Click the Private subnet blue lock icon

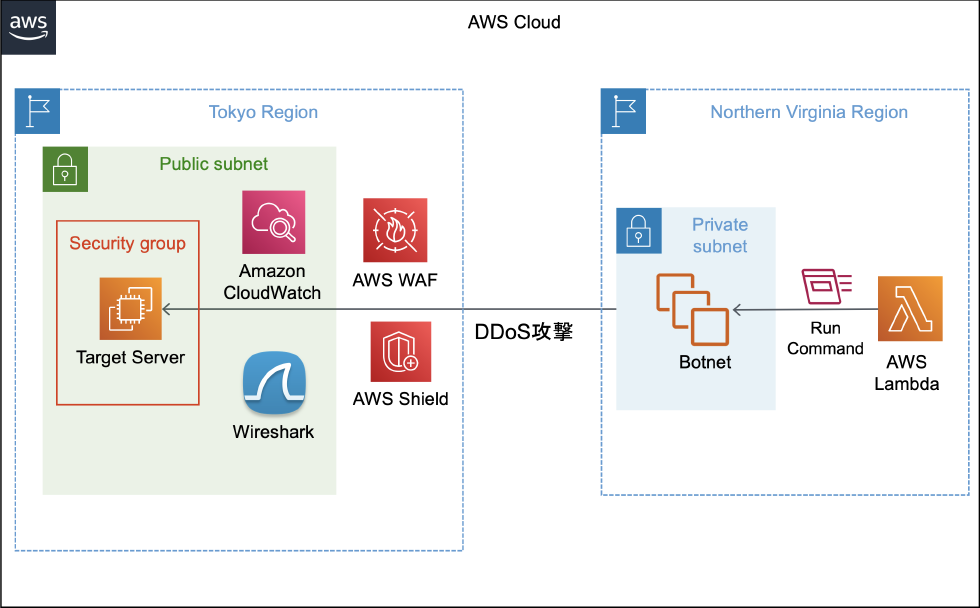point(639,231)
